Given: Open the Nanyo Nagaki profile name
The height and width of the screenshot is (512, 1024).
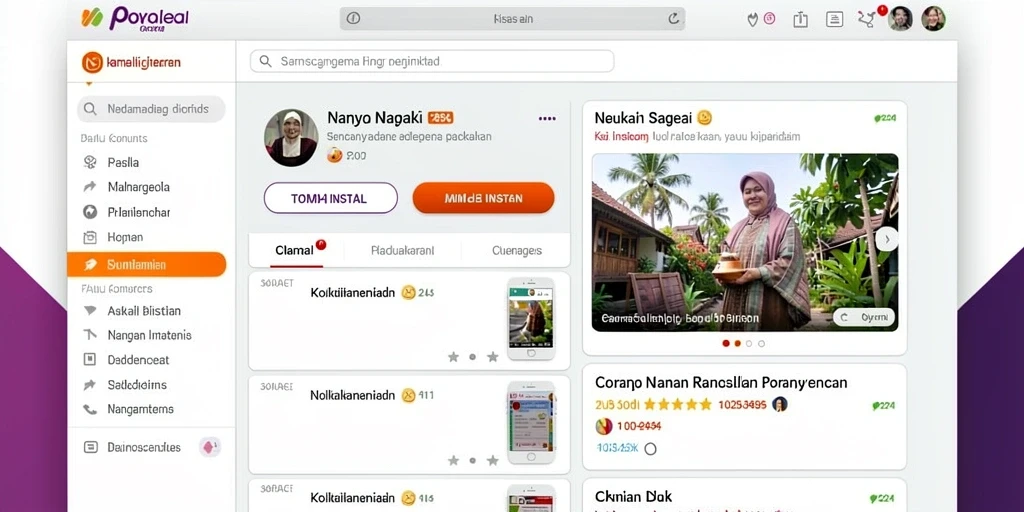Looking at the screenshot, I should coord(375,118).
